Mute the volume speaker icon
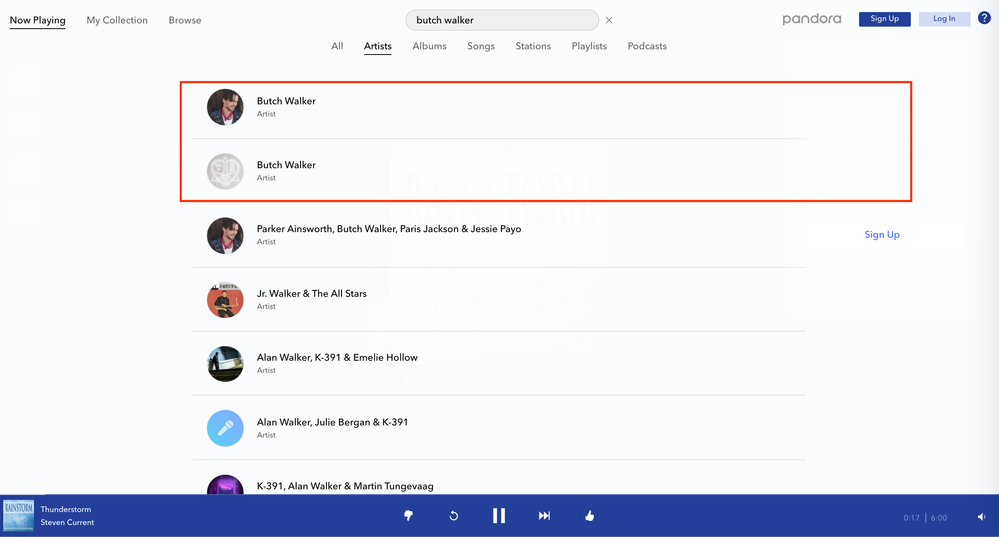Image resolution: width=999 pixels, height=537 pixels. [981, 517]
